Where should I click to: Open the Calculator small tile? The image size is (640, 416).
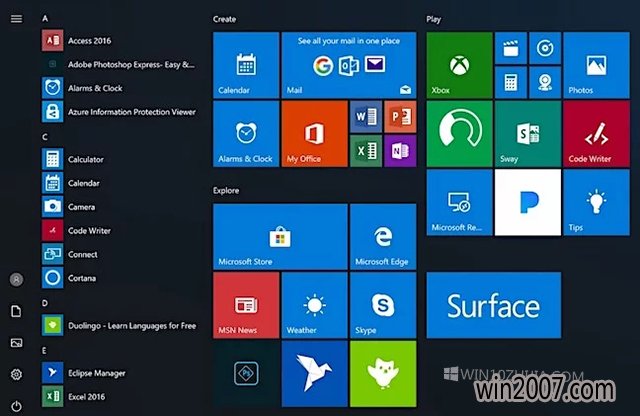(511, 82)
